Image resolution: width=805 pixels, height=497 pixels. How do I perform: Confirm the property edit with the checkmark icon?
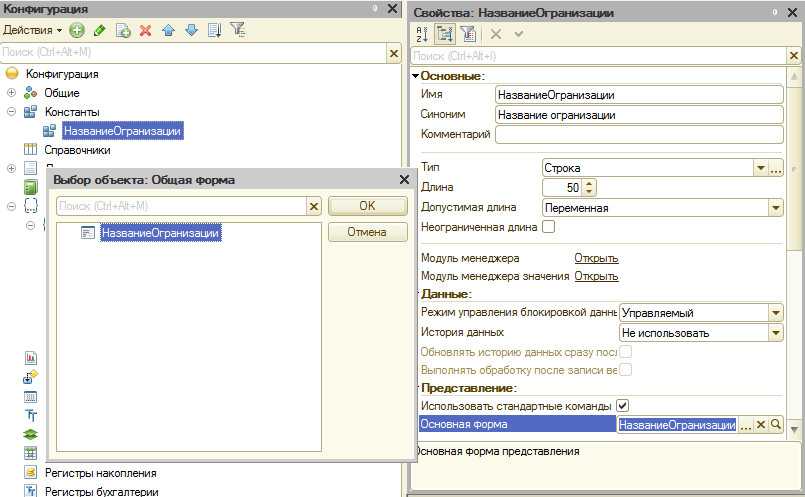click(x=519, y=34)
